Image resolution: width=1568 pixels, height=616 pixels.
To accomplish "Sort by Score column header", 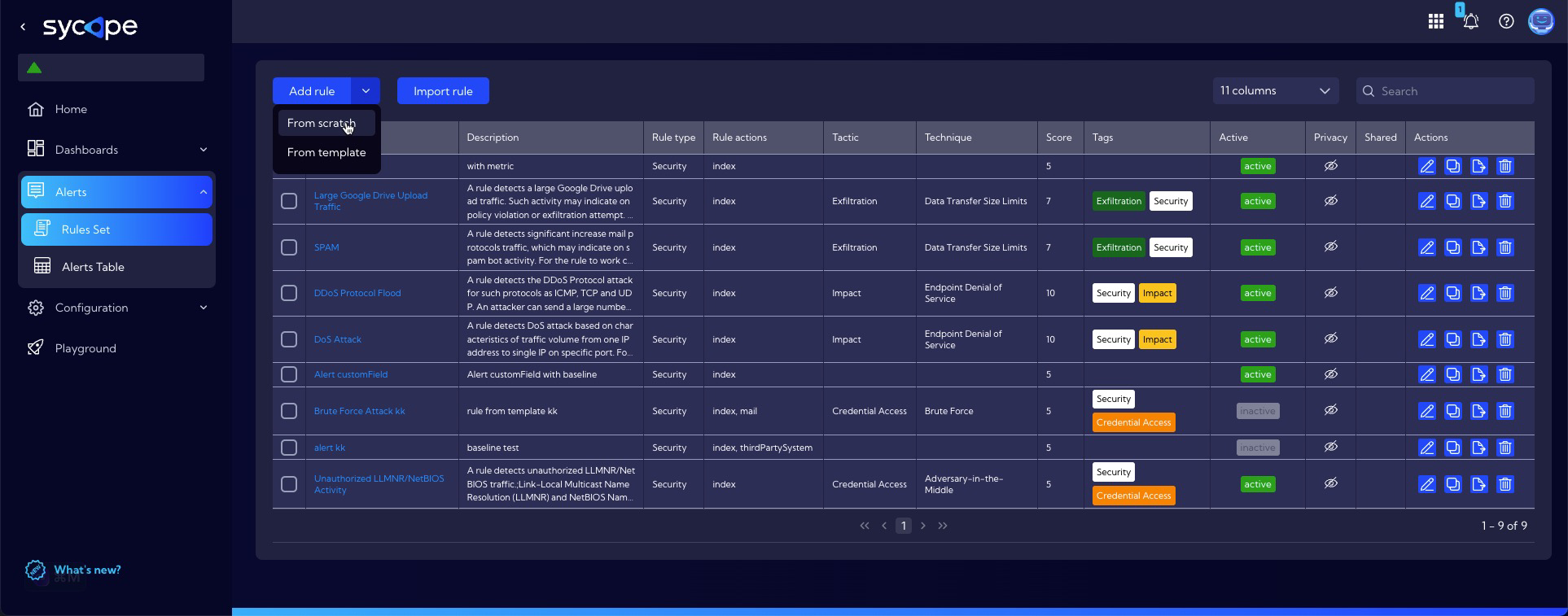I will 1058,138.
